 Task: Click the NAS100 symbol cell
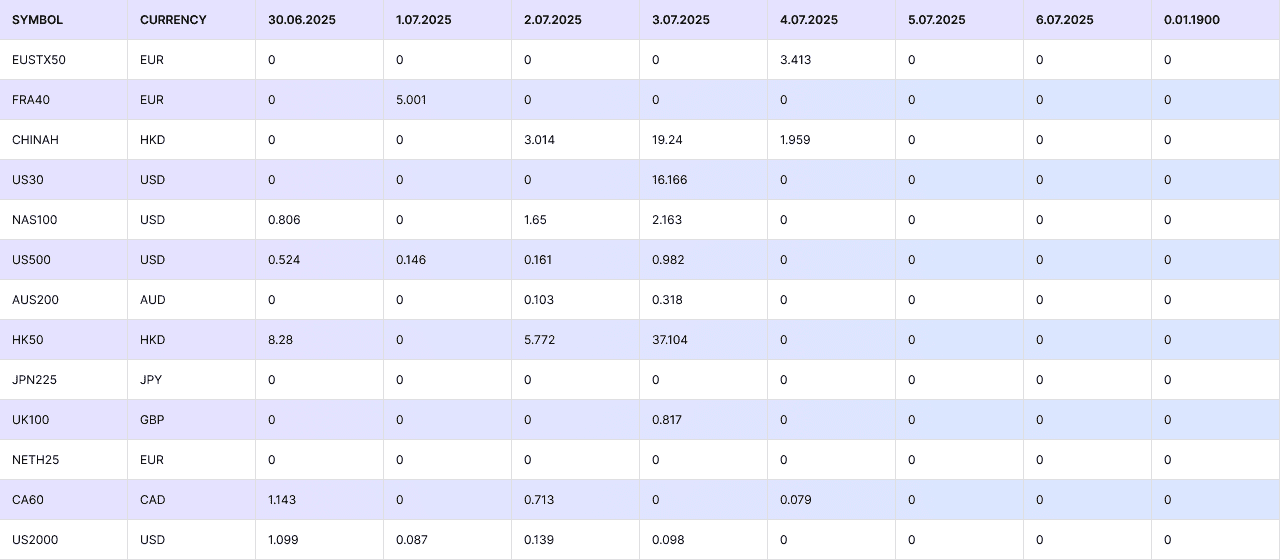click(x=64, y=220)
